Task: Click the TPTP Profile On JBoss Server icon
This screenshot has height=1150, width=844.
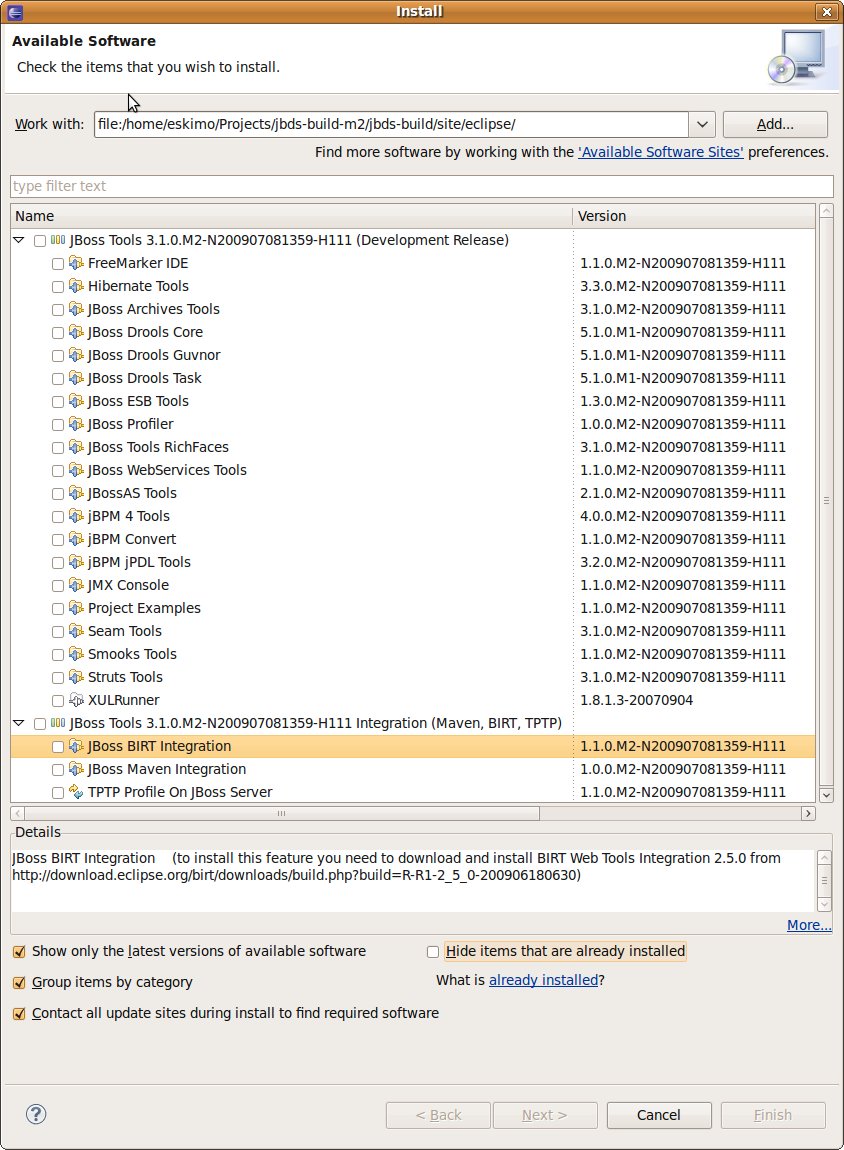Action: pyautogui.click(x=76, y=791)
